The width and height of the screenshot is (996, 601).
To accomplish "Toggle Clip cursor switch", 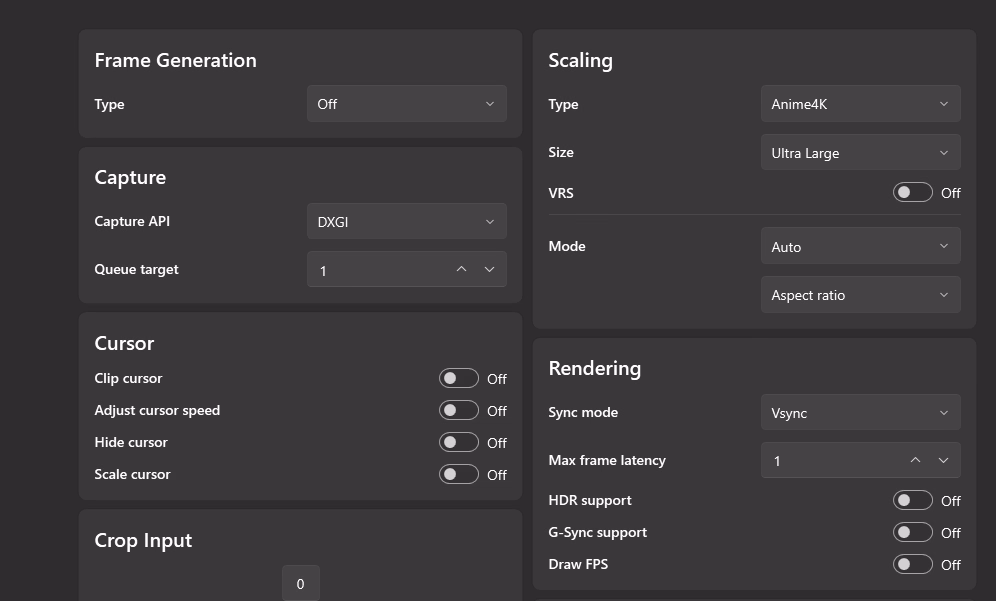I will (459, 379).
